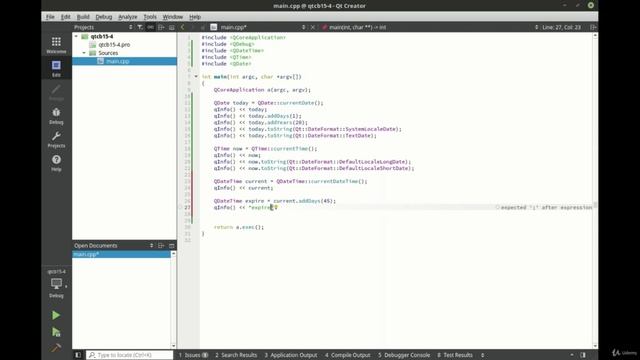Switch to Edit mode in sidebar
The image size is (640, 360).
tap(56, 68)
